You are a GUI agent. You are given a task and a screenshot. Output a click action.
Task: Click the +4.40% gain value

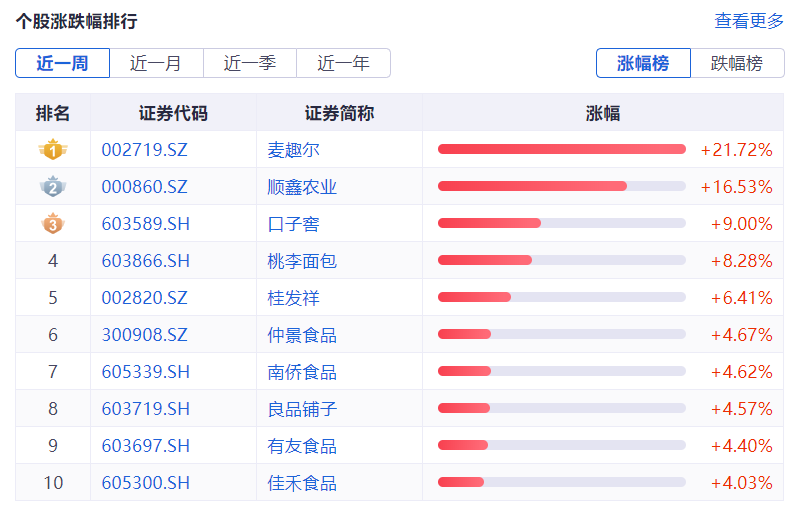coord(742,446)
